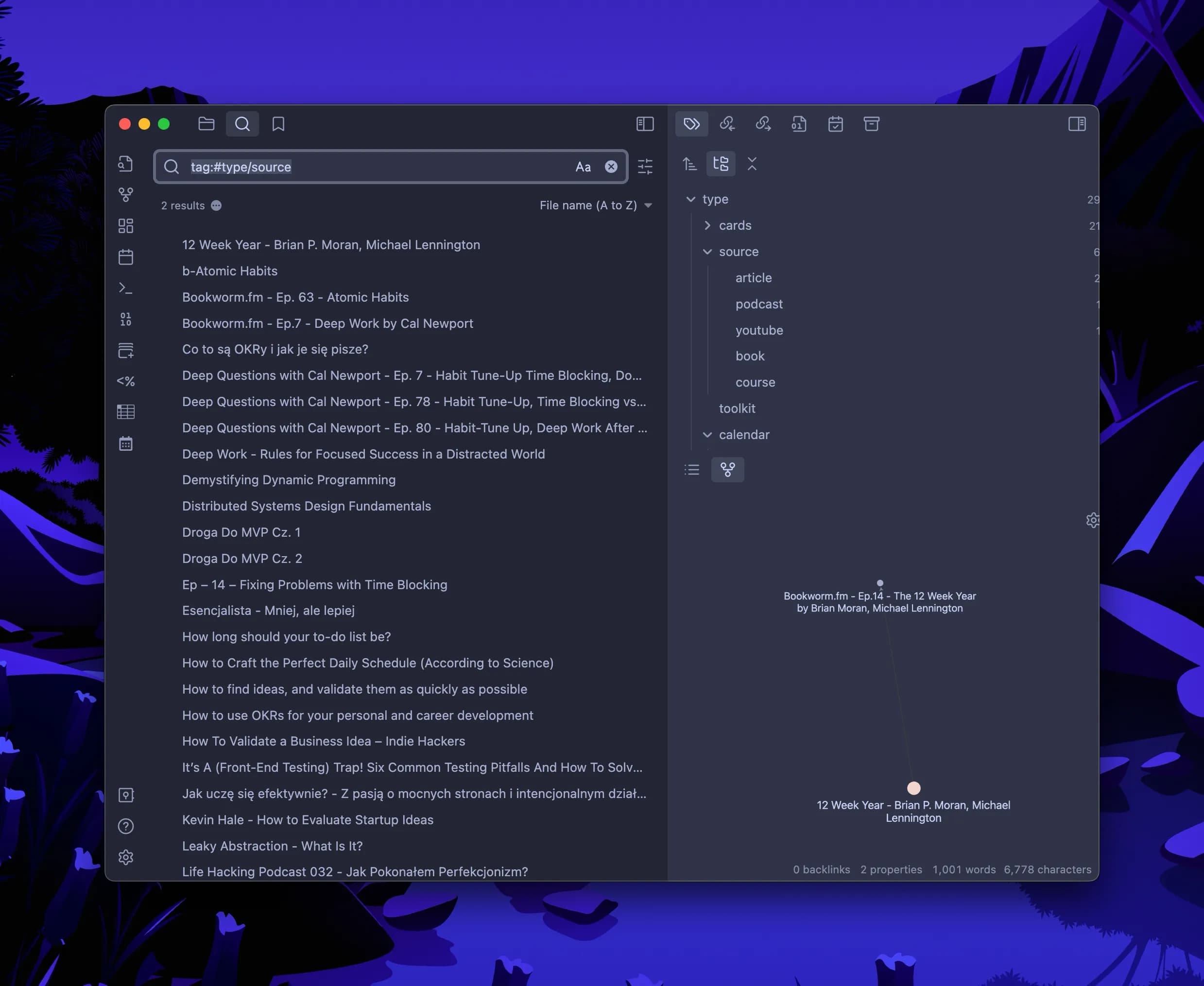Click the quick switcher ribbon icon

pyautogui.click(x=125, y=164)
